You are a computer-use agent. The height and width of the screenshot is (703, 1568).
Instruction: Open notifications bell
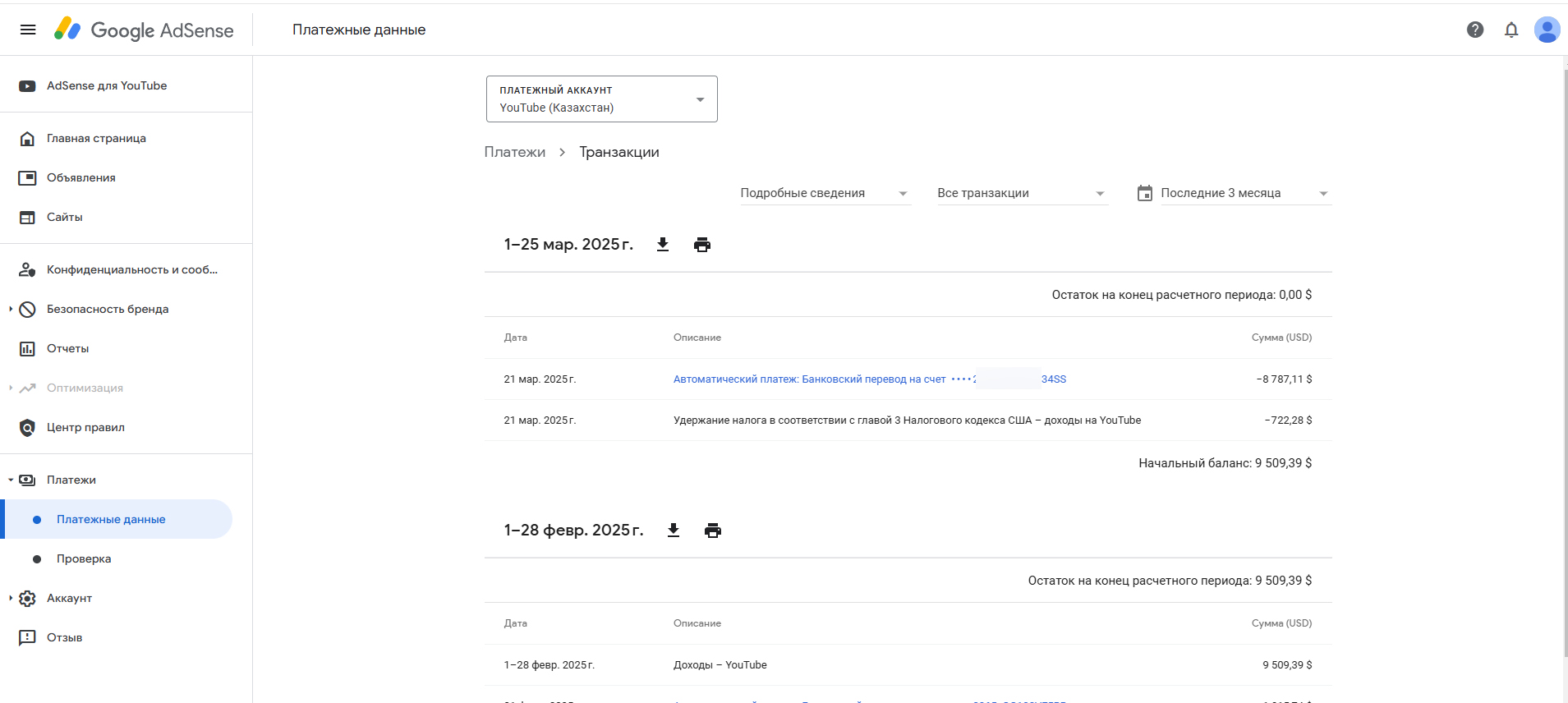click(x=1511, y=30)
